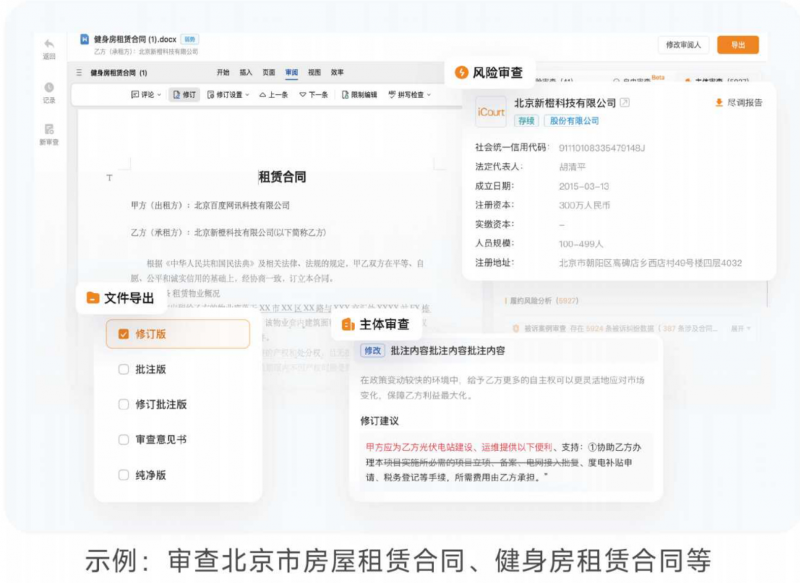Viewport: 800px width, 583px height.
Task: Open the 开始 ribbon tab
Action: tap(223, 72)
